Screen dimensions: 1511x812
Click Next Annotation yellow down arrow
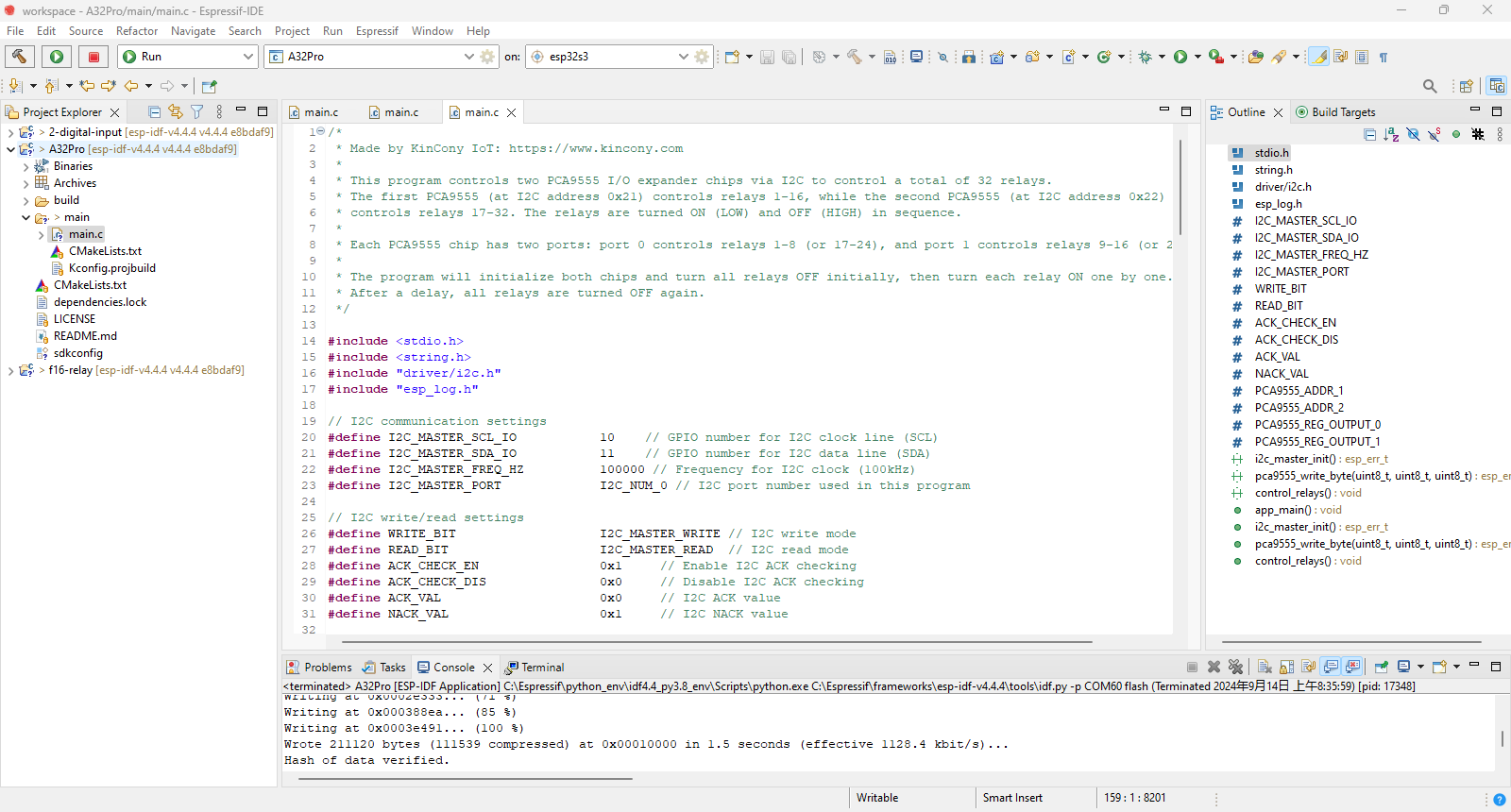(x=15, y=86)
